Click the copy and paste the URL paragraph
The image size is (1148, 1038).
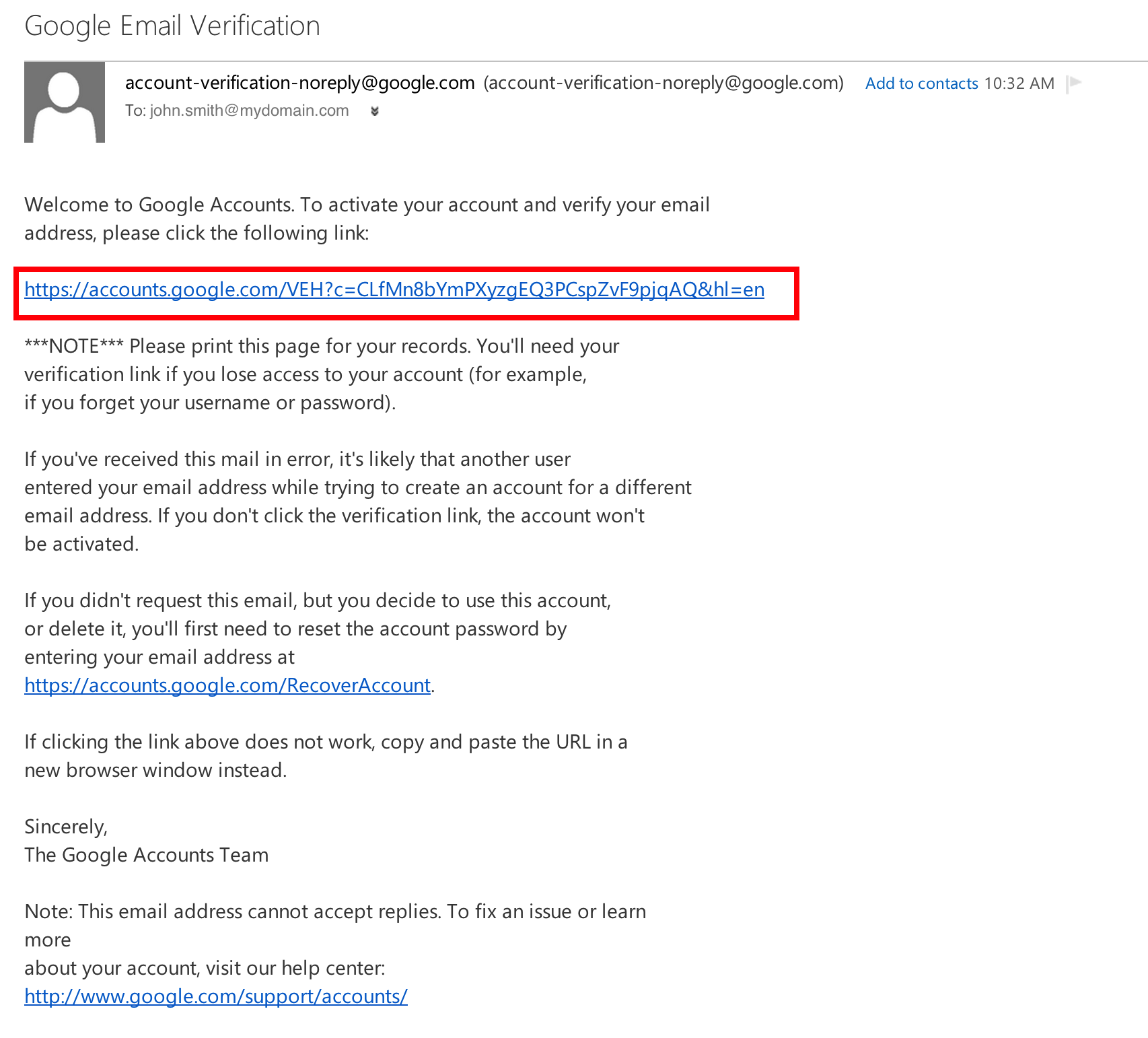tap(326, 756)
